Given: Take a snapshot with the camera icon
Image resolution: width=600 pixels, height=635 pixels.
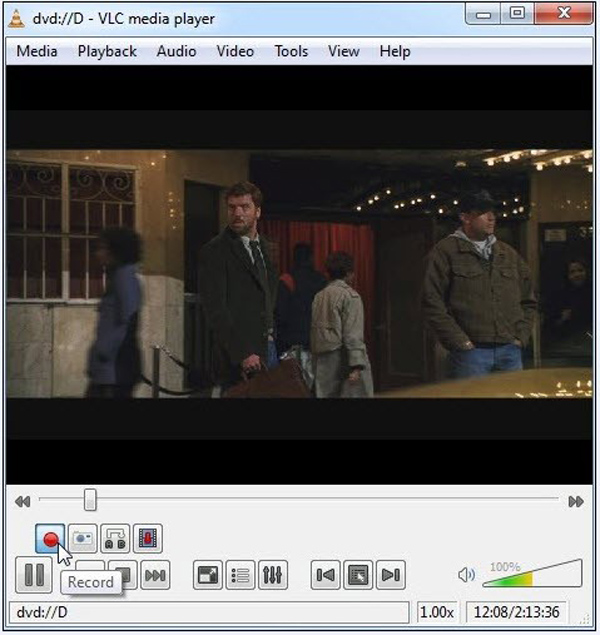Looking at the screenshot, I should tap(82, 539).
